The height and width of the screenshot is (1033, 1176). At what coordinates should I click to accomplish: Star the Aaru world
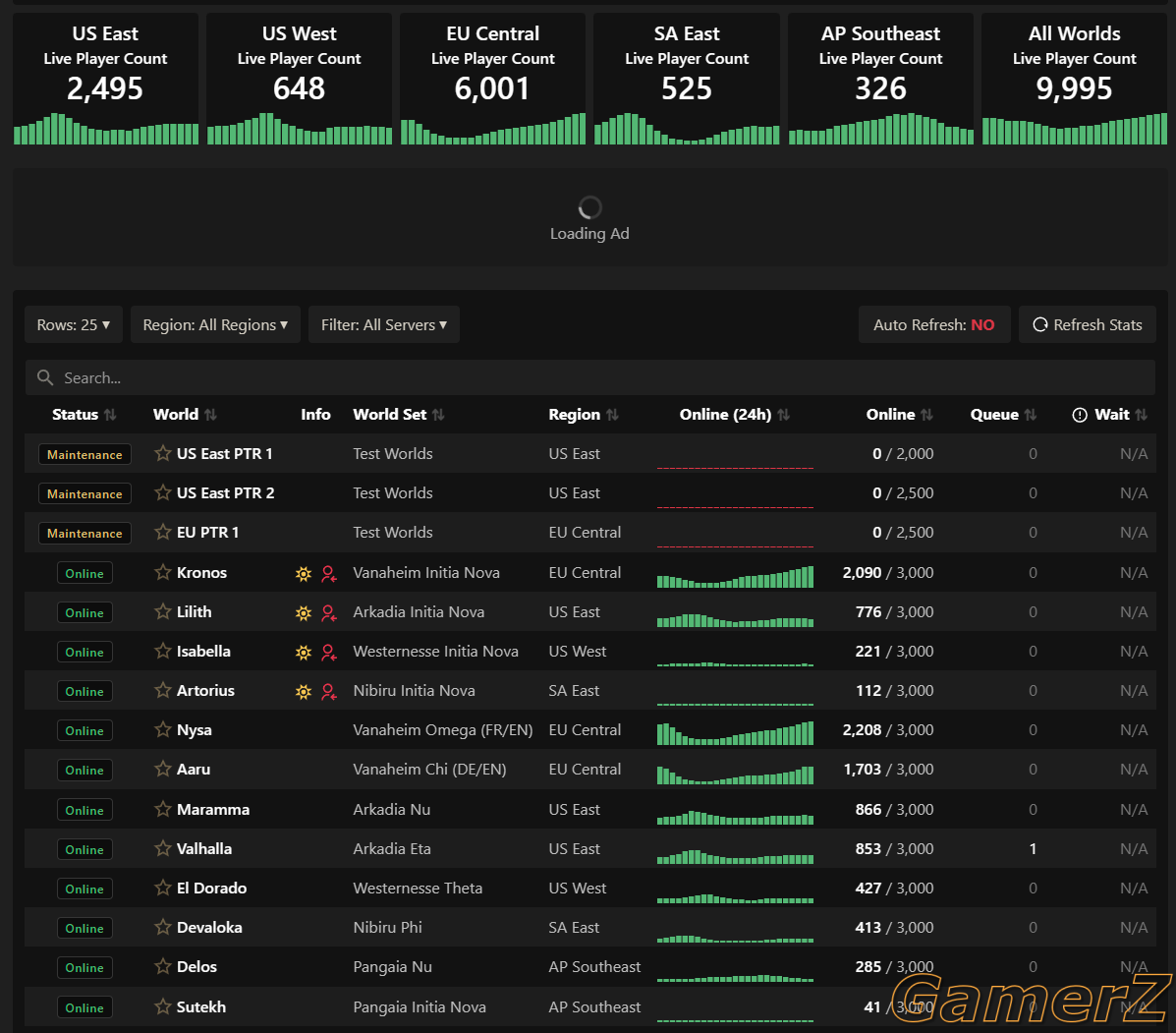163,769
